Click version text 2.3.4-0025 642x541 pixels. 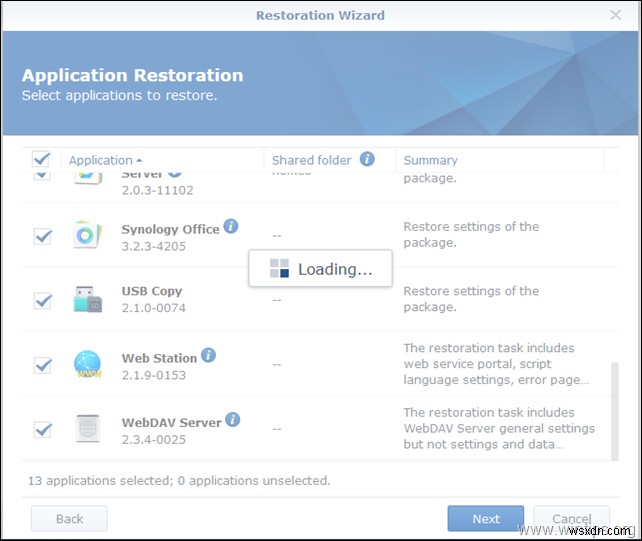(x=154, y=439)
